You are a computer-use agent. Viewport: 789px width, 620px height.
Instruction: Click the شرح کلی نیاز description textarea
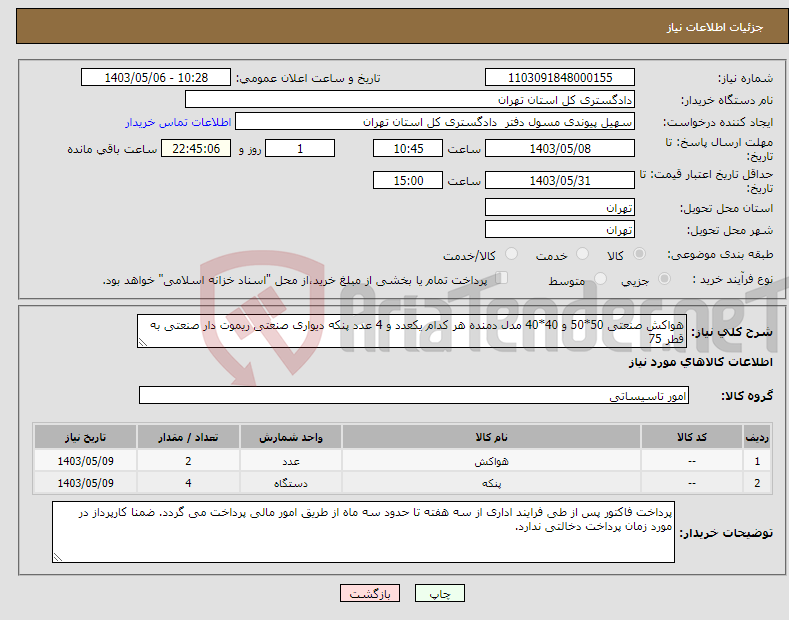(412, 331)
